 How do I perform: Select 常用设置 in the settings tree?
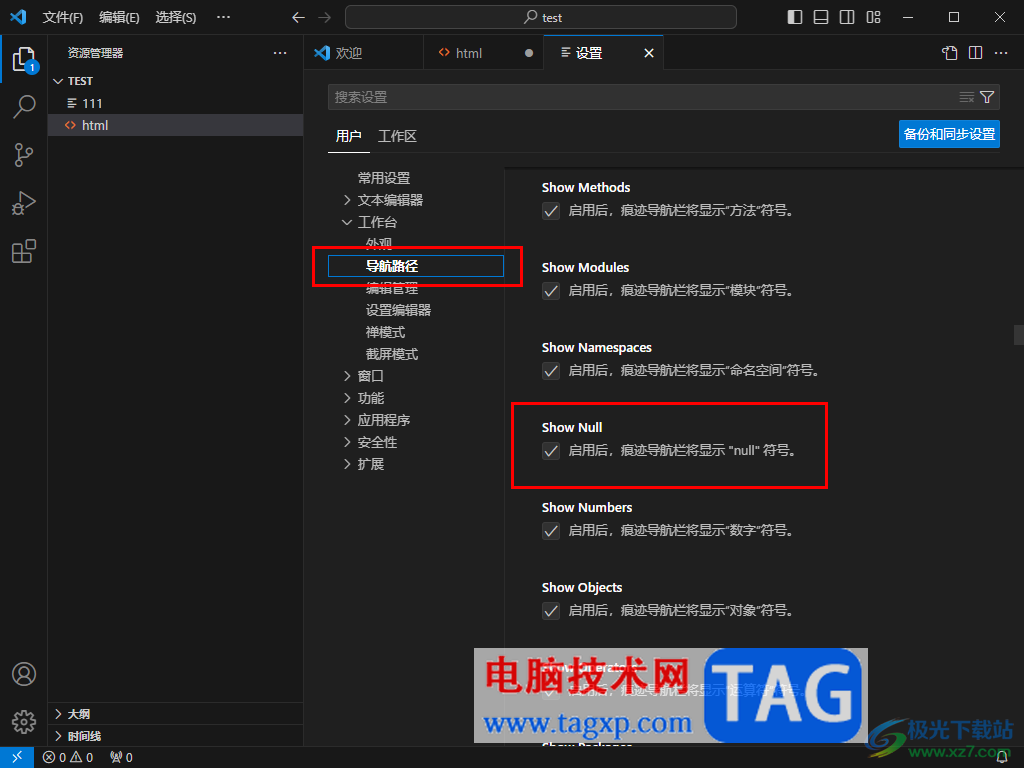[384, 178]
